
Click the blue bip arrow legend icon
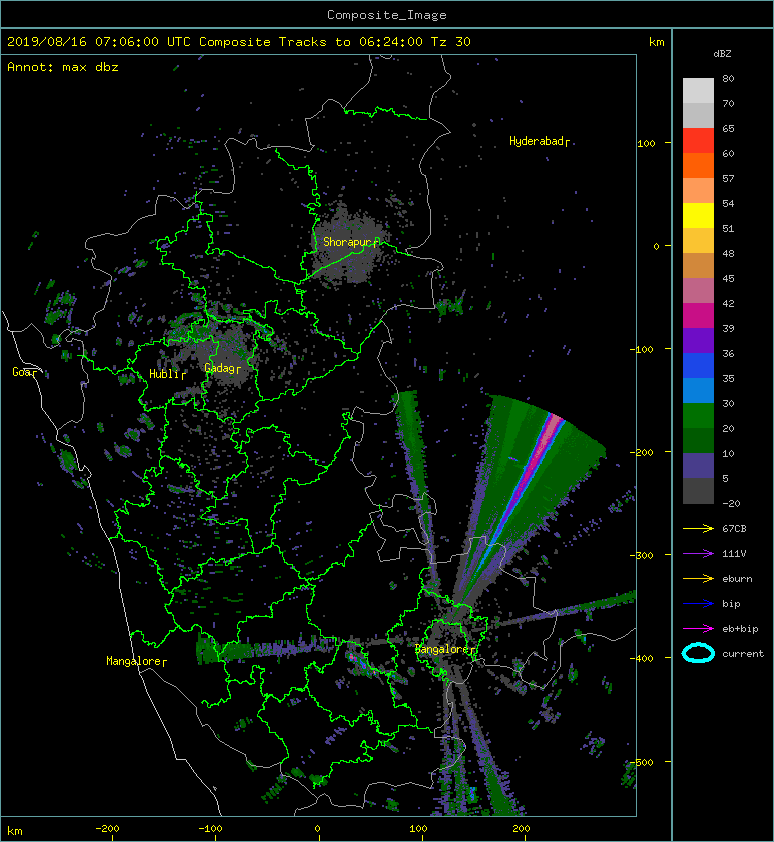click(x=698, y=604)
